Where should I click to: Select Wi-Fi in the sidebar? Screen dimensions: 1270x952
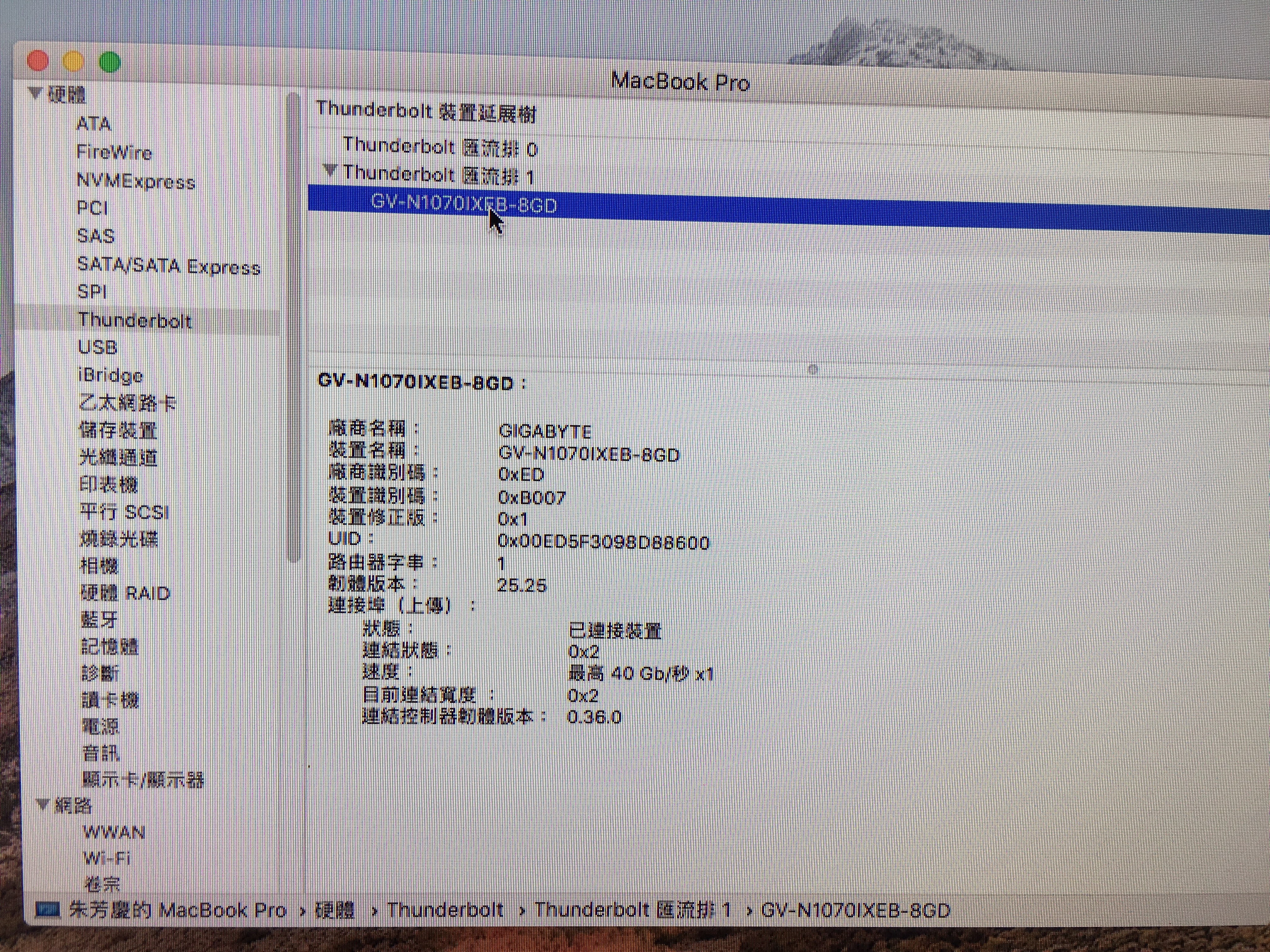tap(107, 858)
